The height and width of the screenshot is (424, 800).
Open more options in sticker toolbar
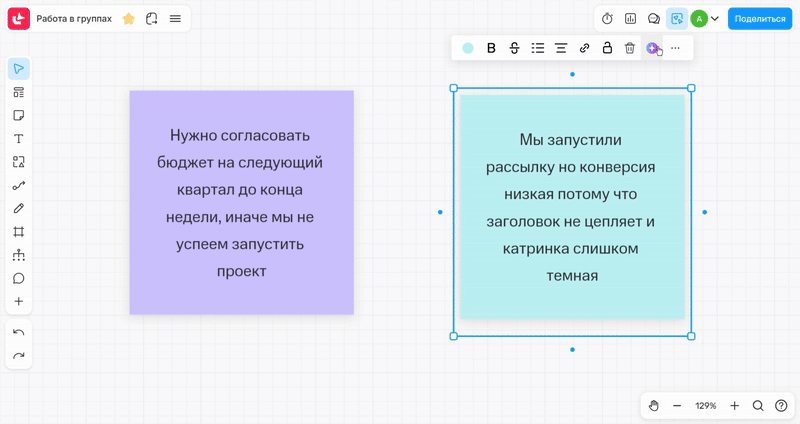(676, 48)
